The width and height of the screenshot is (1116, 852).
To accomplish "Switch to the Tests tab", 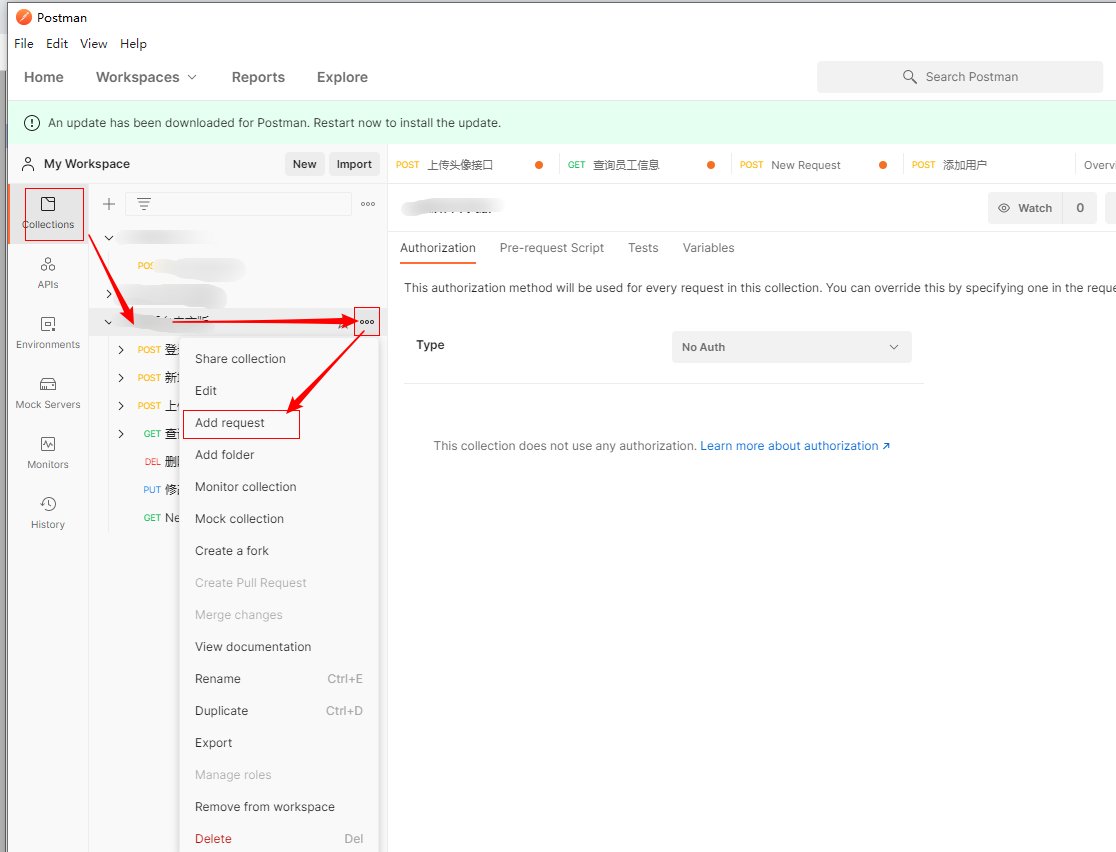I will coord(643,248).
